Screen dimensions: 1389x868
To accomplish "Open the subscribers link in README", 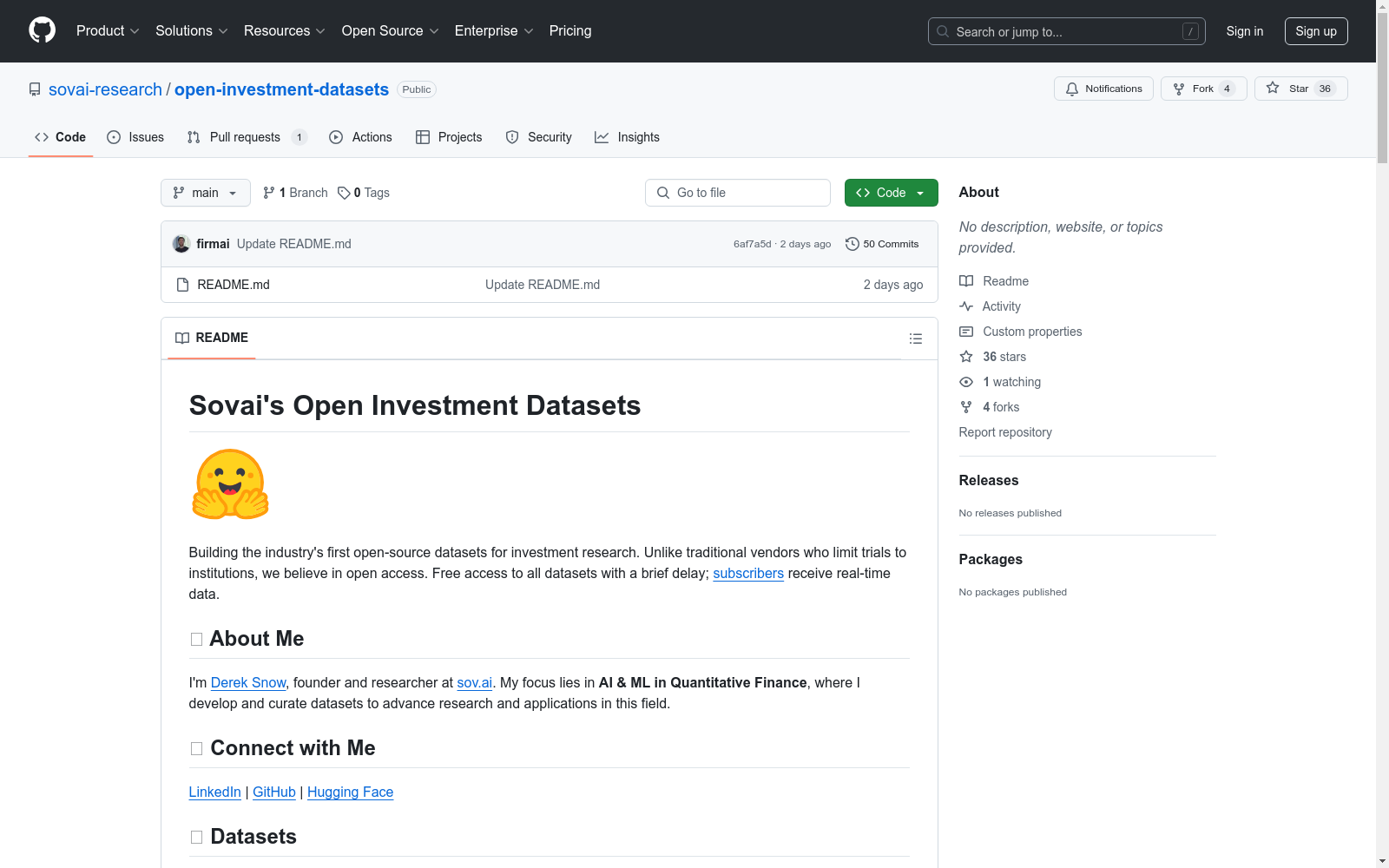I will (748, 573).
